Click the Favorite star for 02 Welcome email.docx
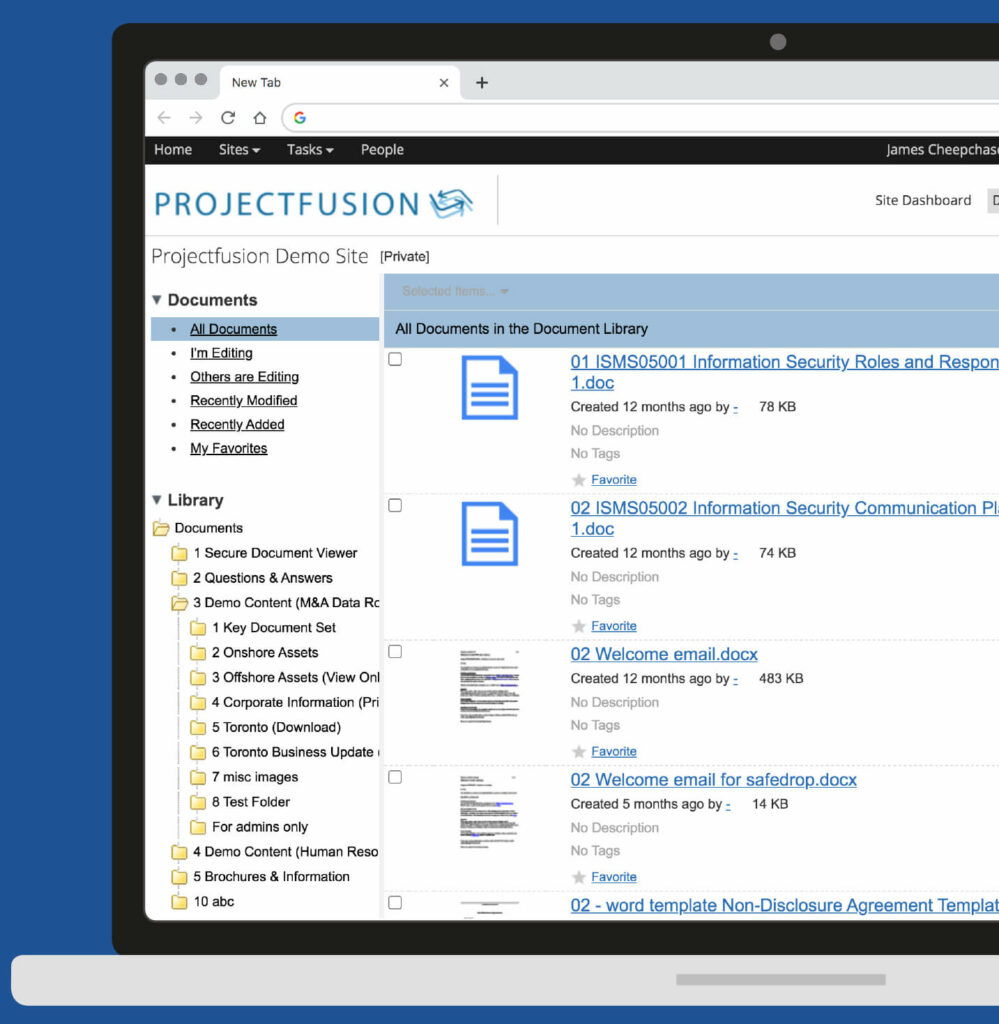This screenshot has height=1024, width=999. point(579,752)
